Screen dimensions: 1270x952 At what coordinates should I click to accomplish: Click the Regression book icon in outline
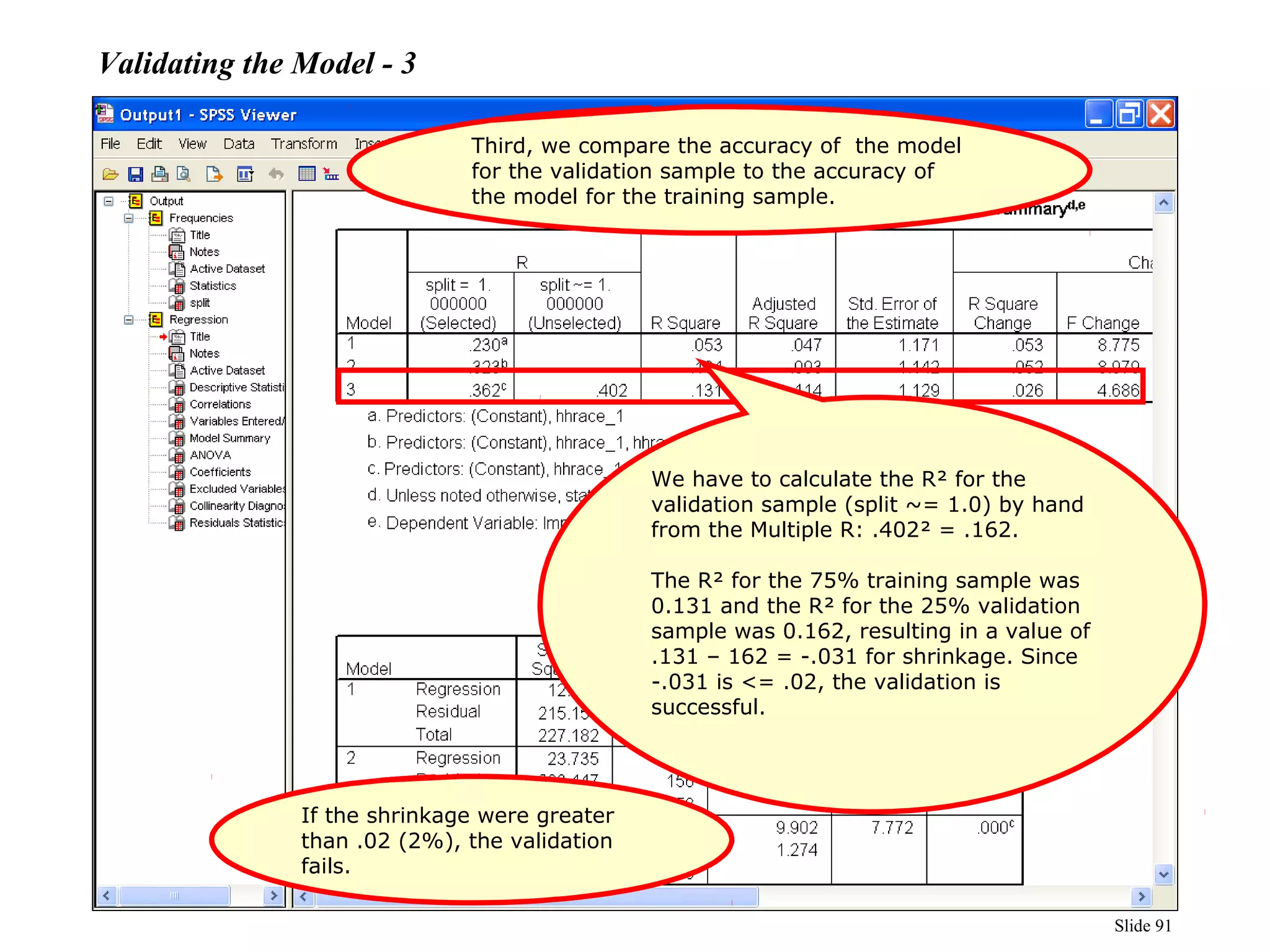tap(156, 319)
